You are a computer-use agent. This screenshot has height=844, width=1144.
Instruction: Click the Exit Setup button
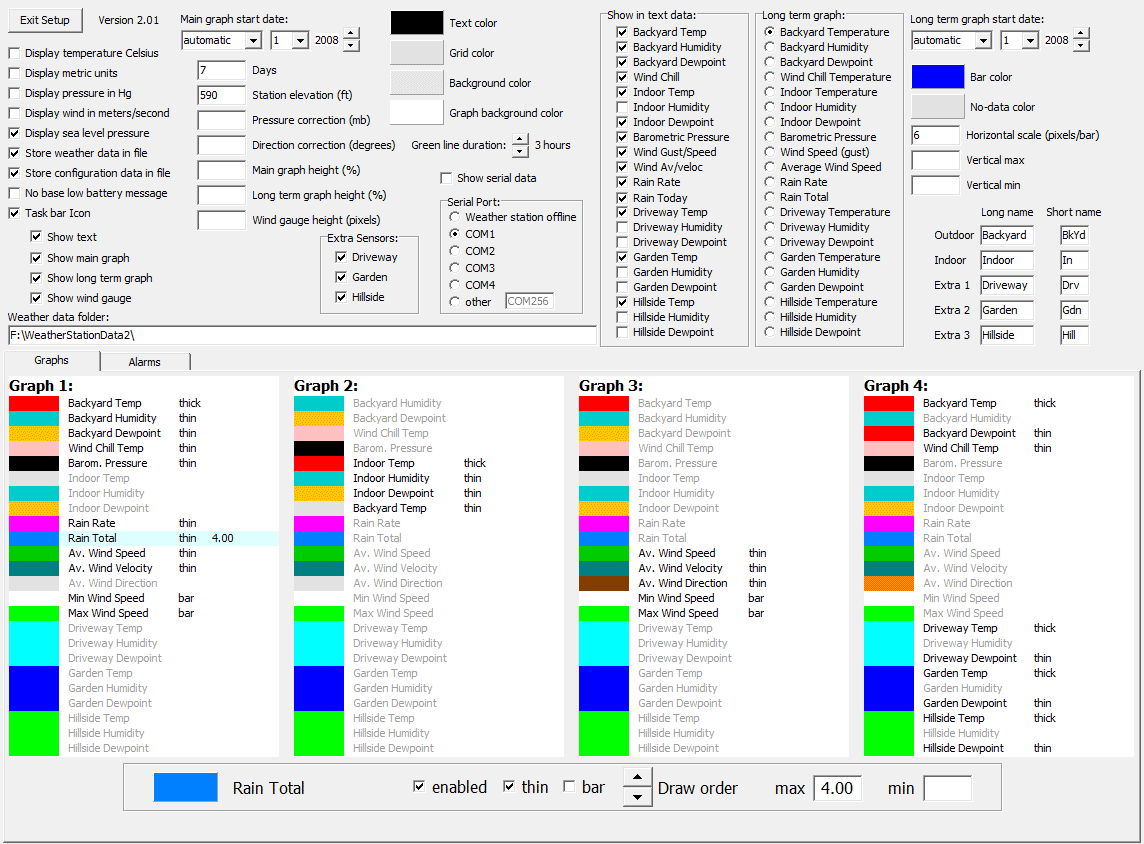(45, 20)
